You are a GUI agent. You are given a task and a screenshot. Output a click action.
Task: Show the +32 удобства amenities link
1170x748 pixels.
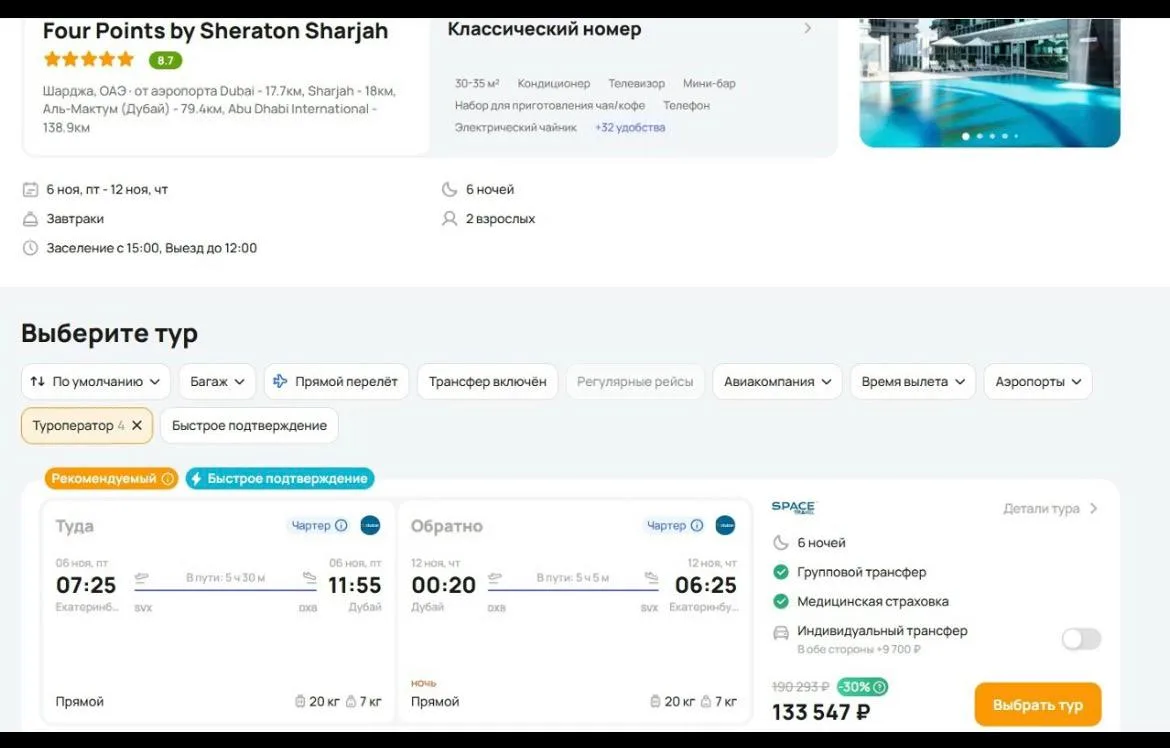tap(630, 128)
